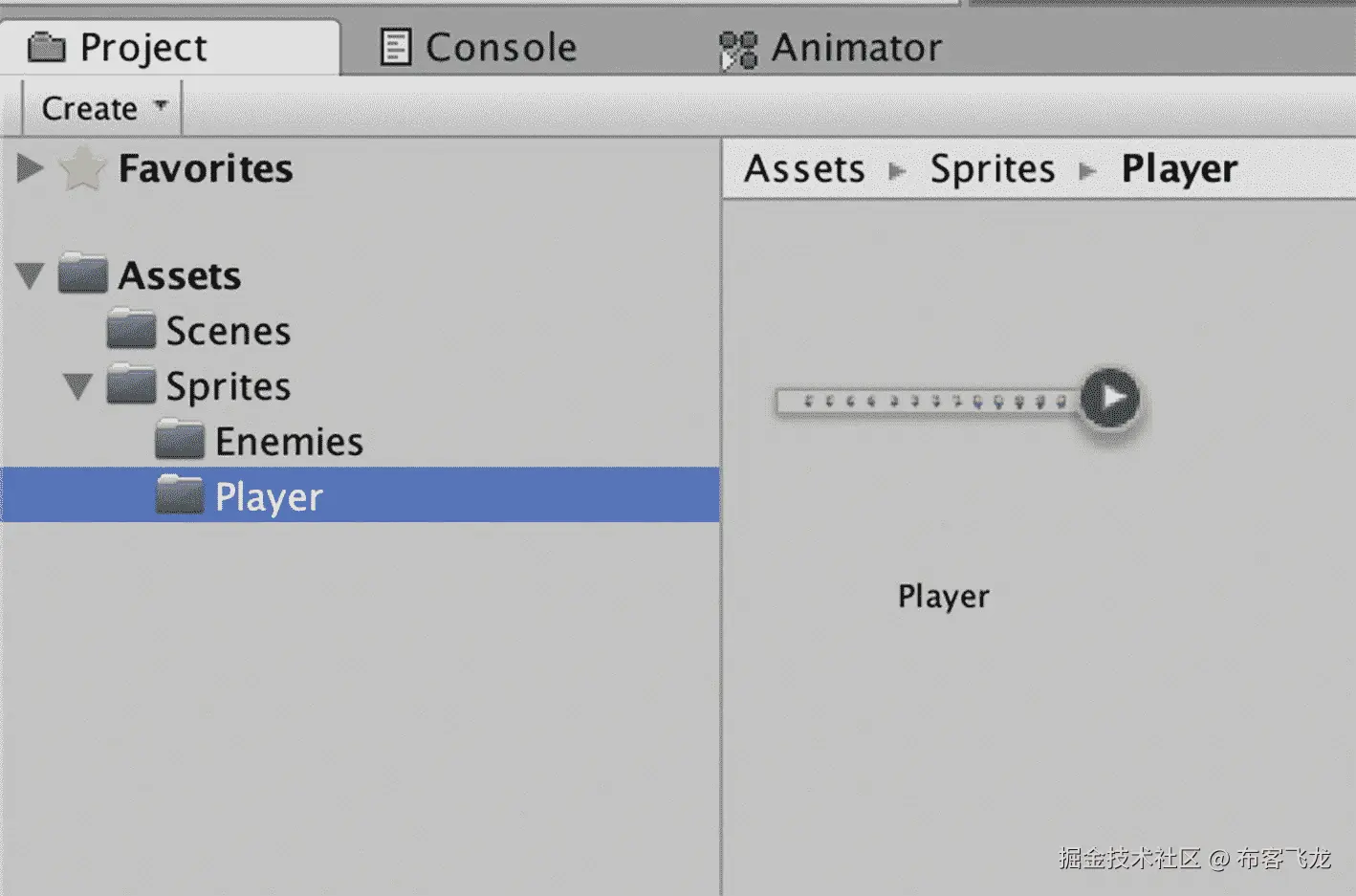1356x896 pixels.
Task: Collapse the Assets folder triangle
Action: pyautogui.click(x=30, y=276)
